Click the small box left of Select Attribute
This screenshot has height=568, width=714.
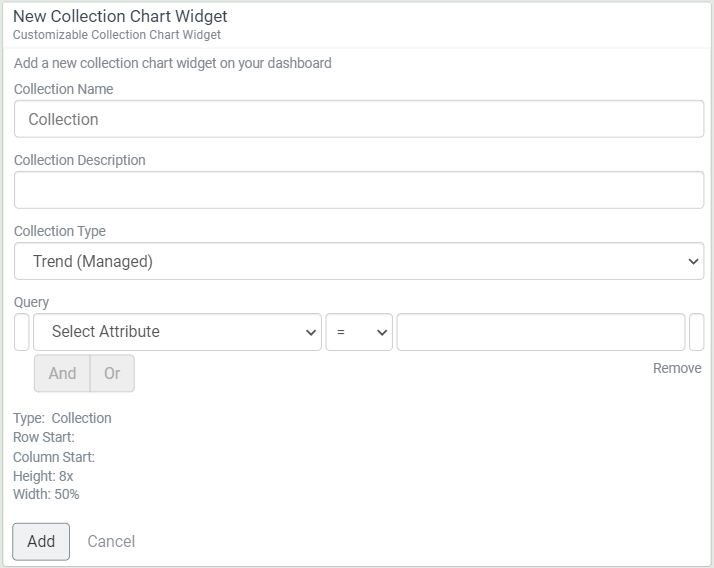click(22, 332)
